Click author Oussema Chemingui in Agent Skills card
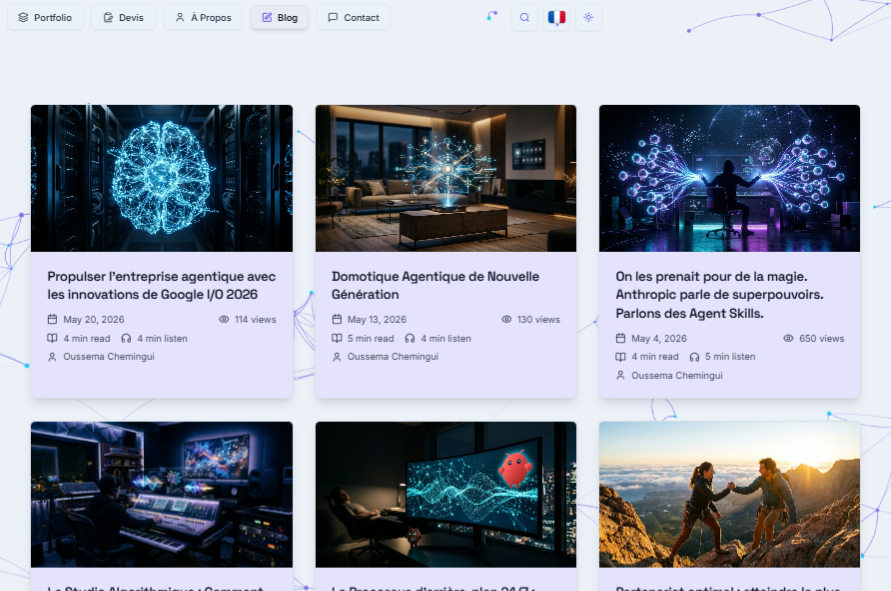891x591 pixels. (x=677, y=376)
